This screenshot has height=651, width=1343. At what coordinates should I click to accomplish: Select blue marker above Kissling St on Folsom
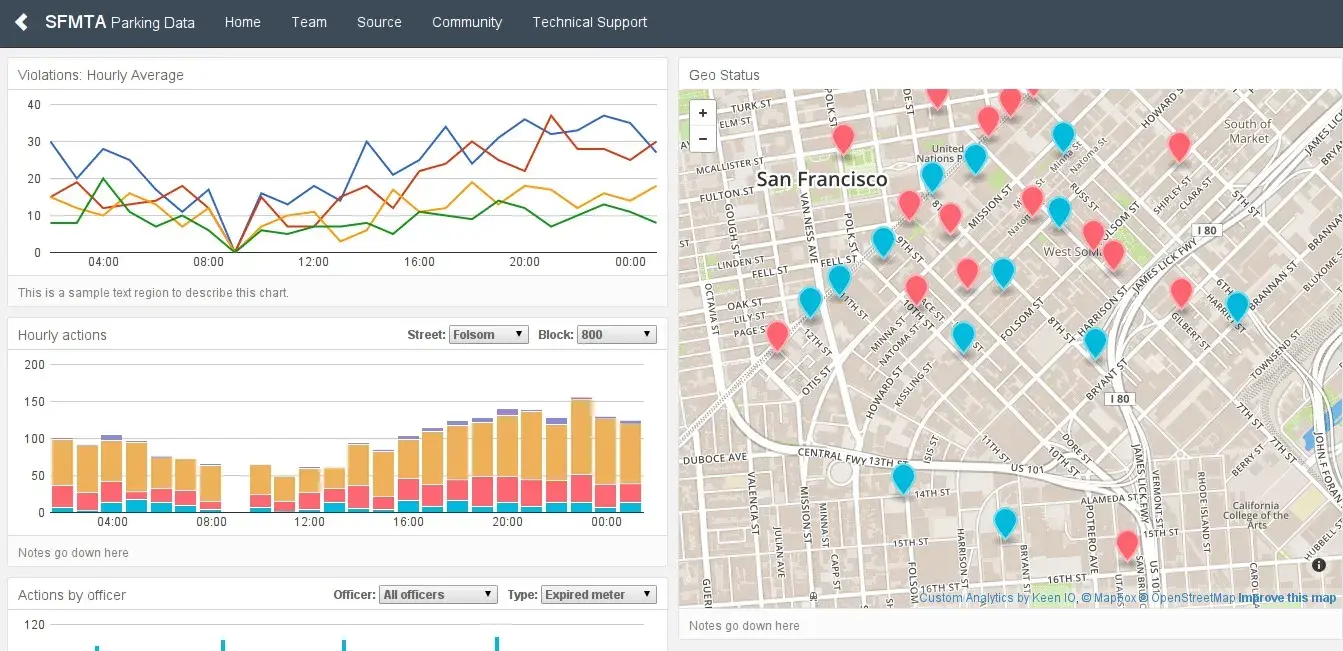[x=963, y=336]
